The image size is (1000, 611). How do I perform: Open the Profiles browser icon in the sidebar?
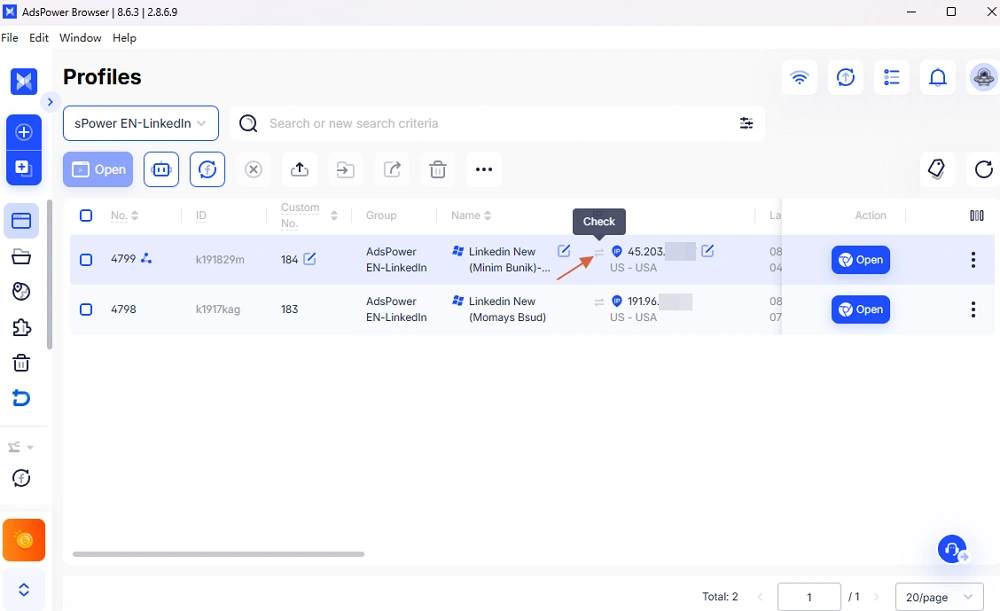pos(21,221)
